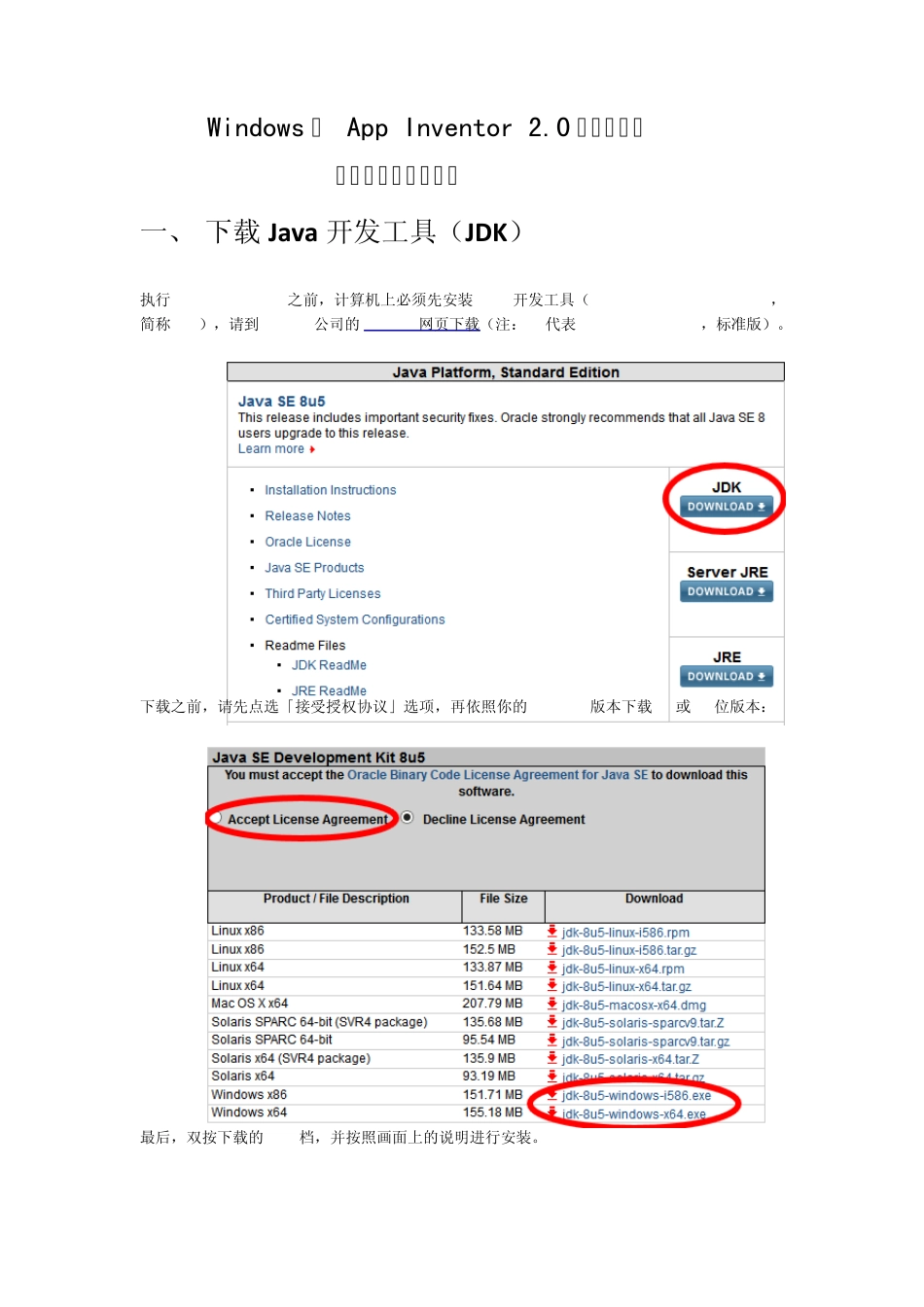
Task: Download jdk-8u5-linux-i586.rpm
Action: pyautogui.click(x=625, y=933)
